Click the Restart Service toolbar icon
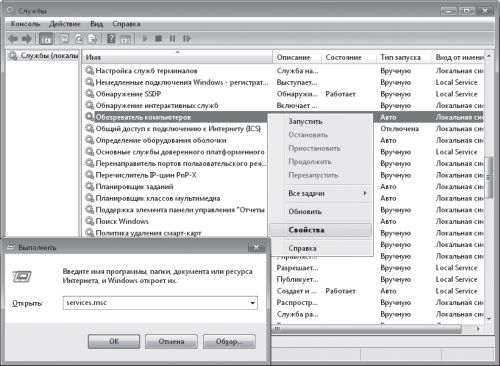 point(187,39)
